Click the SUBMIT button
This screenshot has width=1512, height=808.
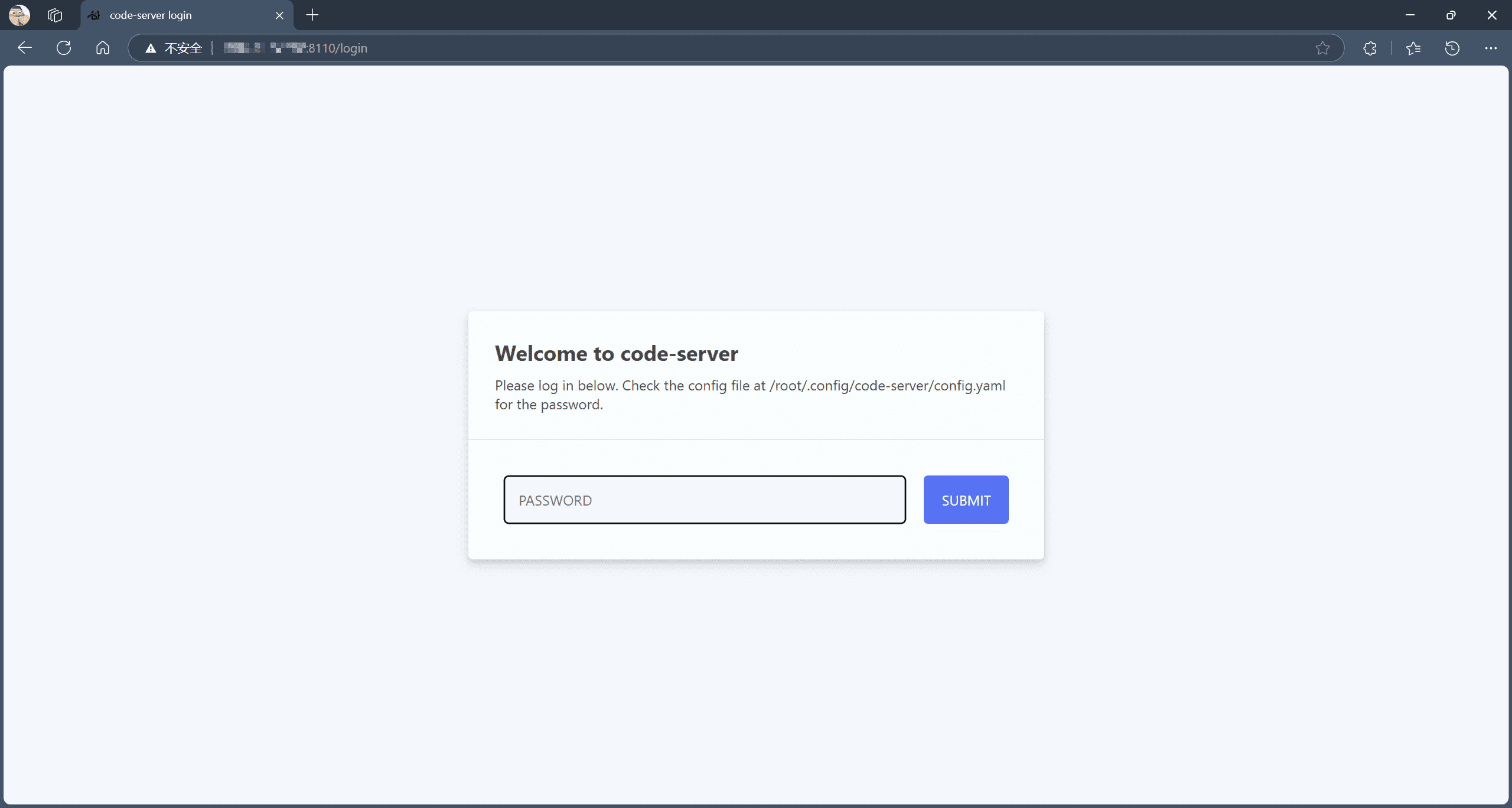(x=966, y=500)
